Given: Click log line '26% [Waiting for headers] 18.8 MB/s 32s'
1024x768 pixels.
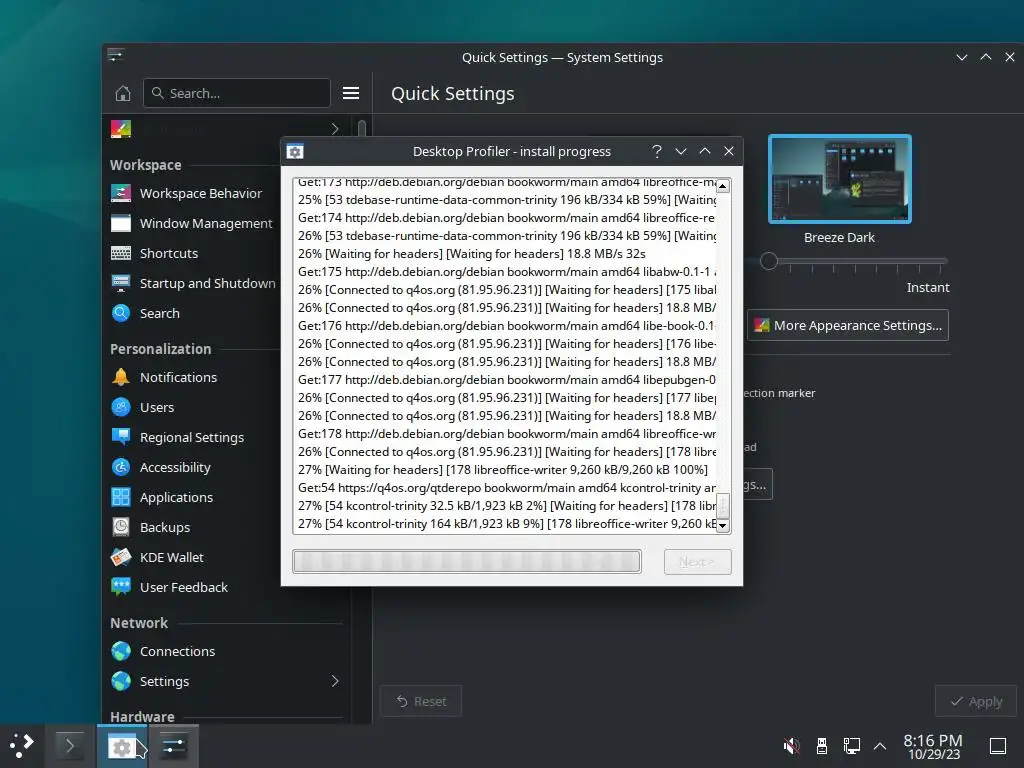Looking at the screenshot, I should click(472, 253).
